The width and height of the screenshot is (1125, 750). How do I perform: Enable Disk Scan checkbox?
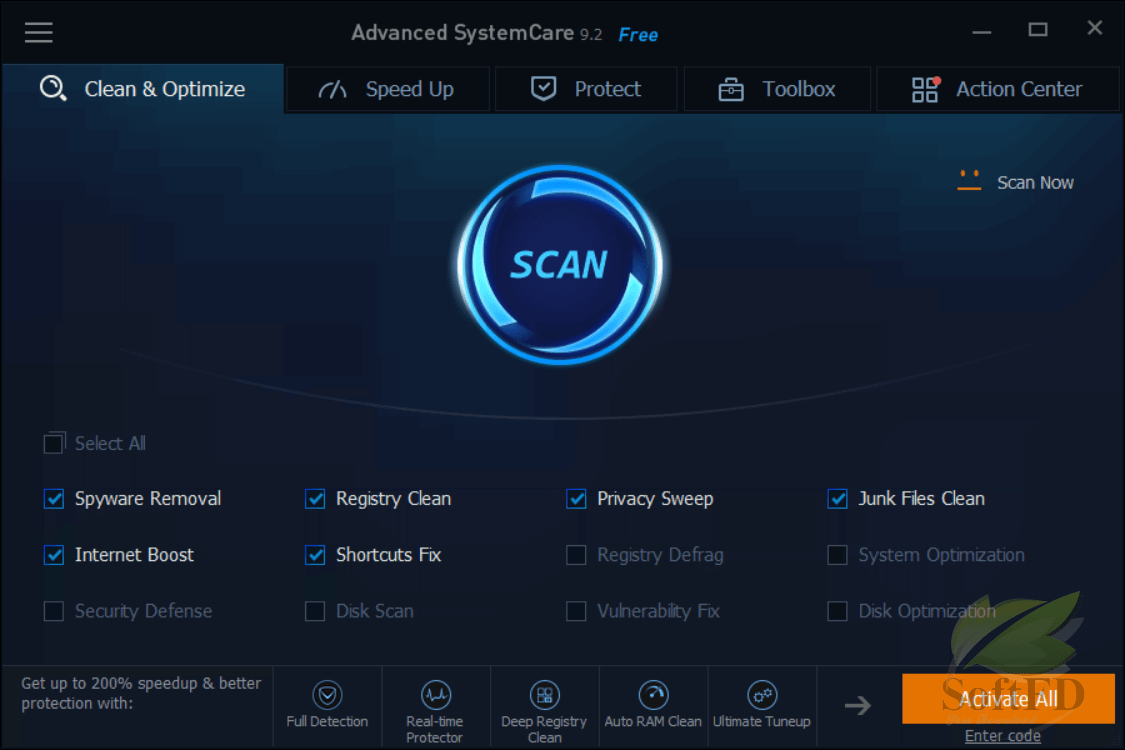point(315,611)
